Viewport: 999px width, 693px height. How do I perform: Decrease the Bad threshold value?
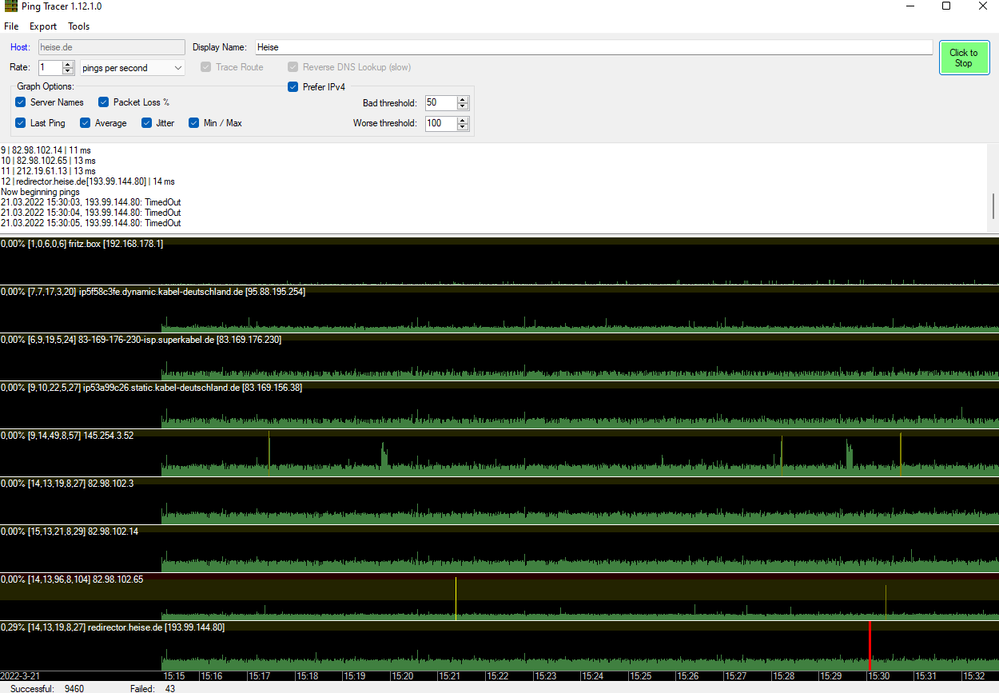click(x=462, y=106)
